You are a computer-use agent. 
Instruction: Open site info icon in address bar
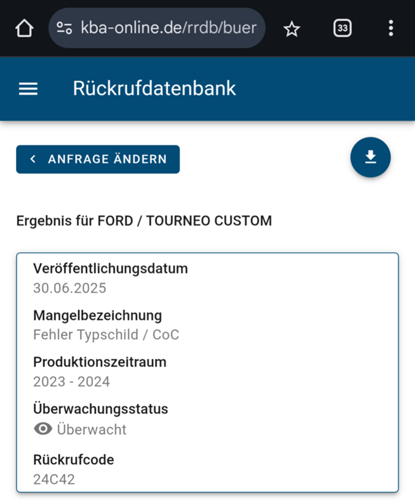[x=64, y=28]
